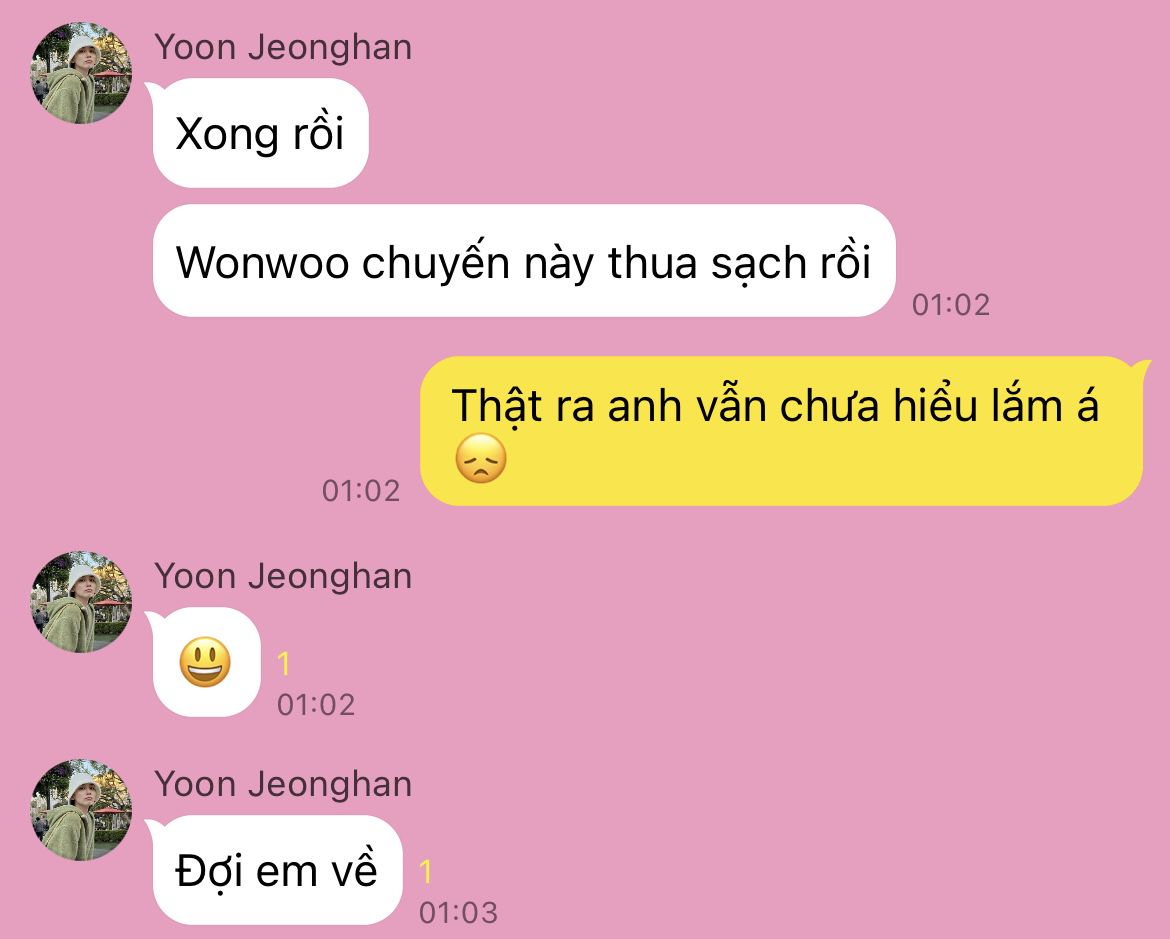Tap the 01:03 timestamp

tap(458, 912)
